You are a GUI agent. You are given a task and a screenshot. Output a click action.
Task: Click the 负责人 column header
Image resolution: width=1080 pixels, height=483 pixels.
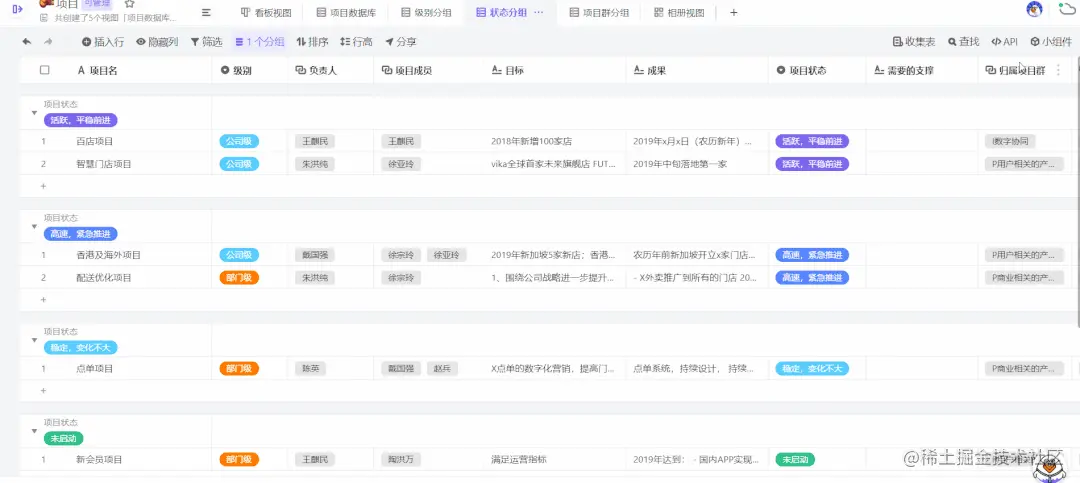coord(331,70)
